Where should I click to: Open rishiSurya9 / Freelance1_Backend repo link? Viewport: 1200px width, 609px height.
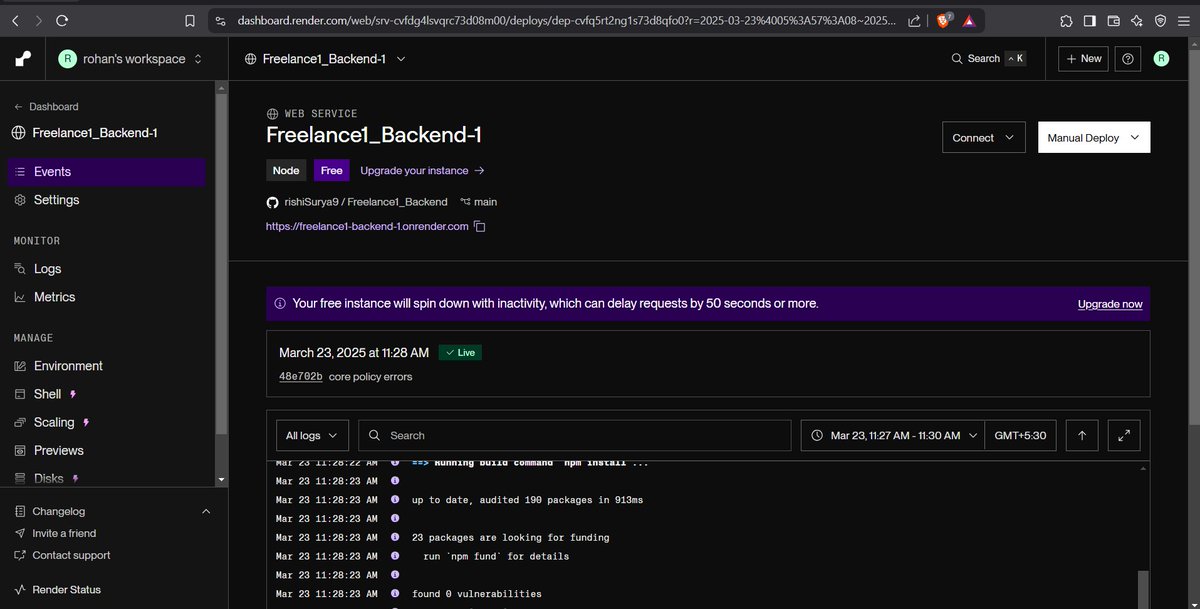click(365, 202)
